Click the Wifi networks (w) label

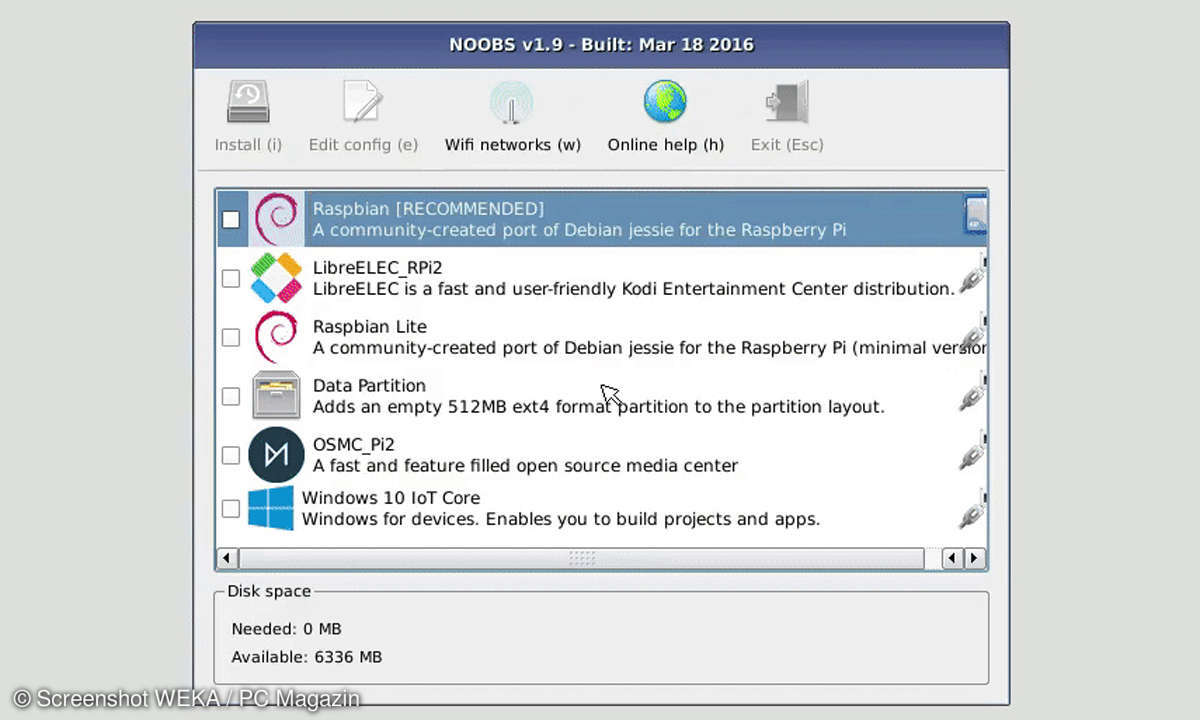pyautogui.click(x=513, y=145)
